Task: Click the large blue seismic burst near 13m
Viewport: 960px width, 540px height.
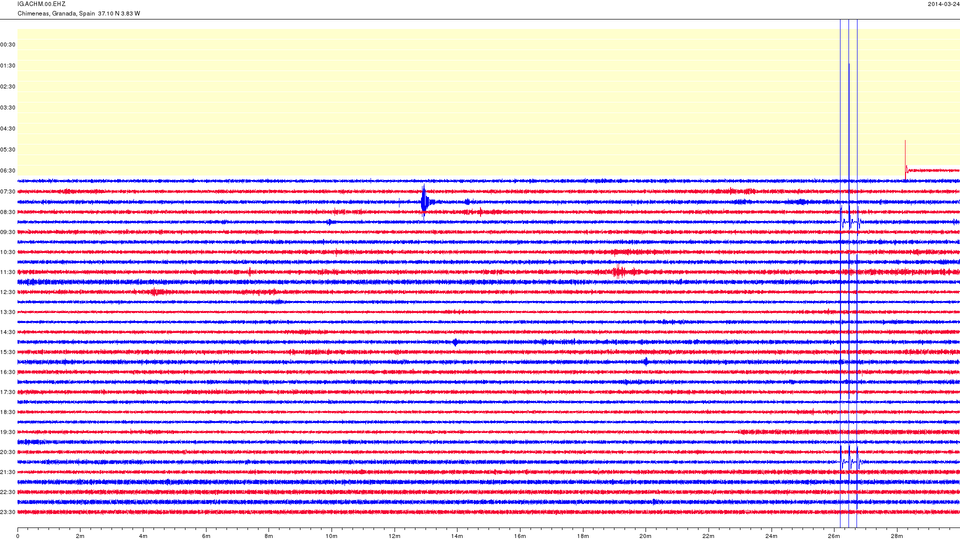Action: (x=425, y=201)
